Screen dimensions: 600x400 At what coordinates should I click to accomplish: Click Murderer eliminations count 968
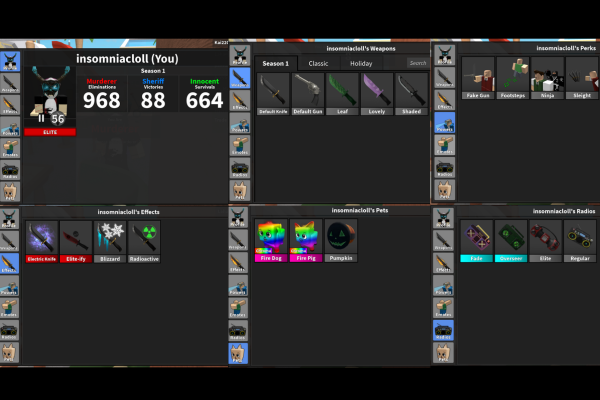point(101,100)
